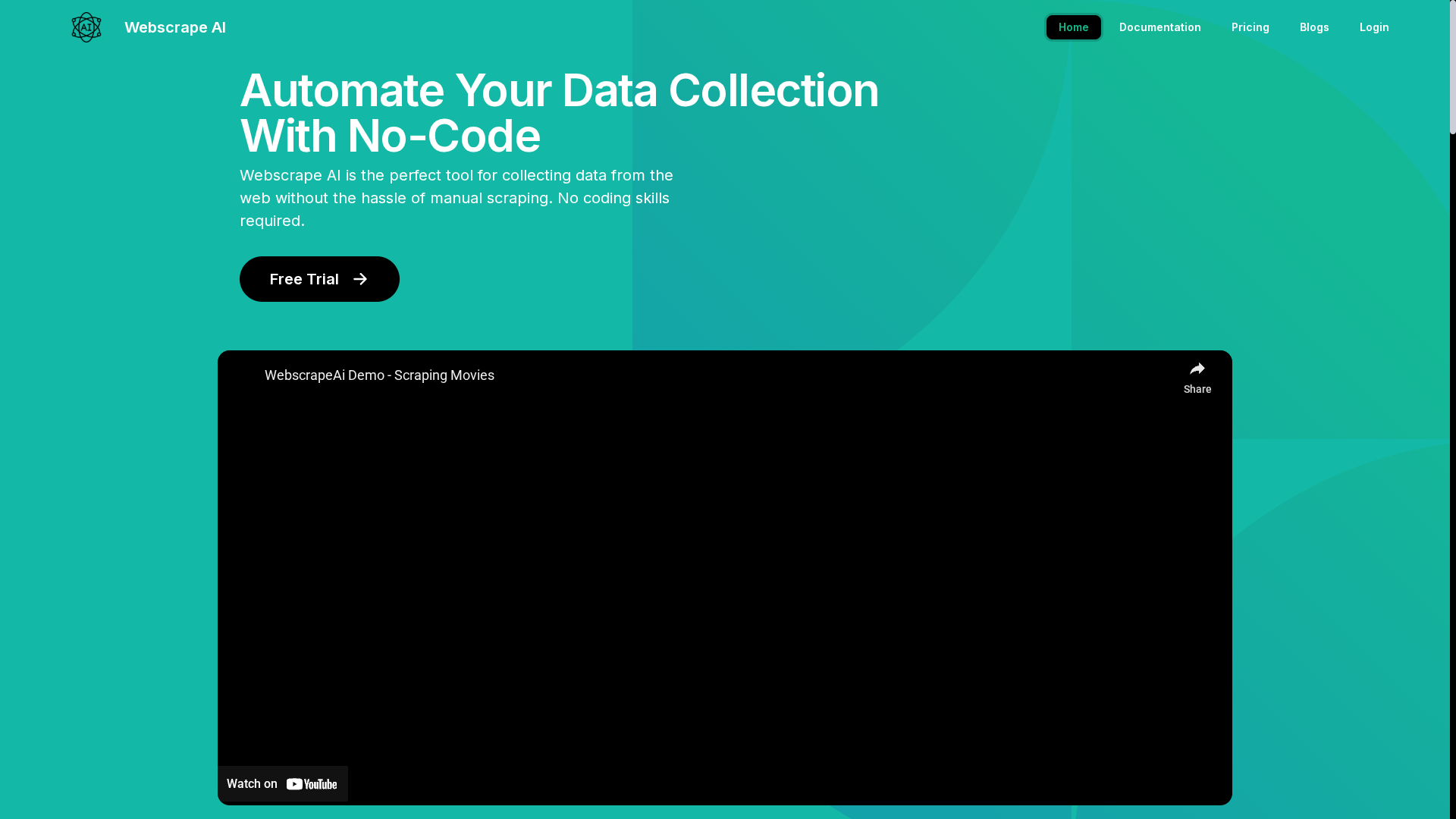Click the paragraph starting "Webscrape AI is the perfect tool"
The image size is (1456, 819).
(457, 198)
